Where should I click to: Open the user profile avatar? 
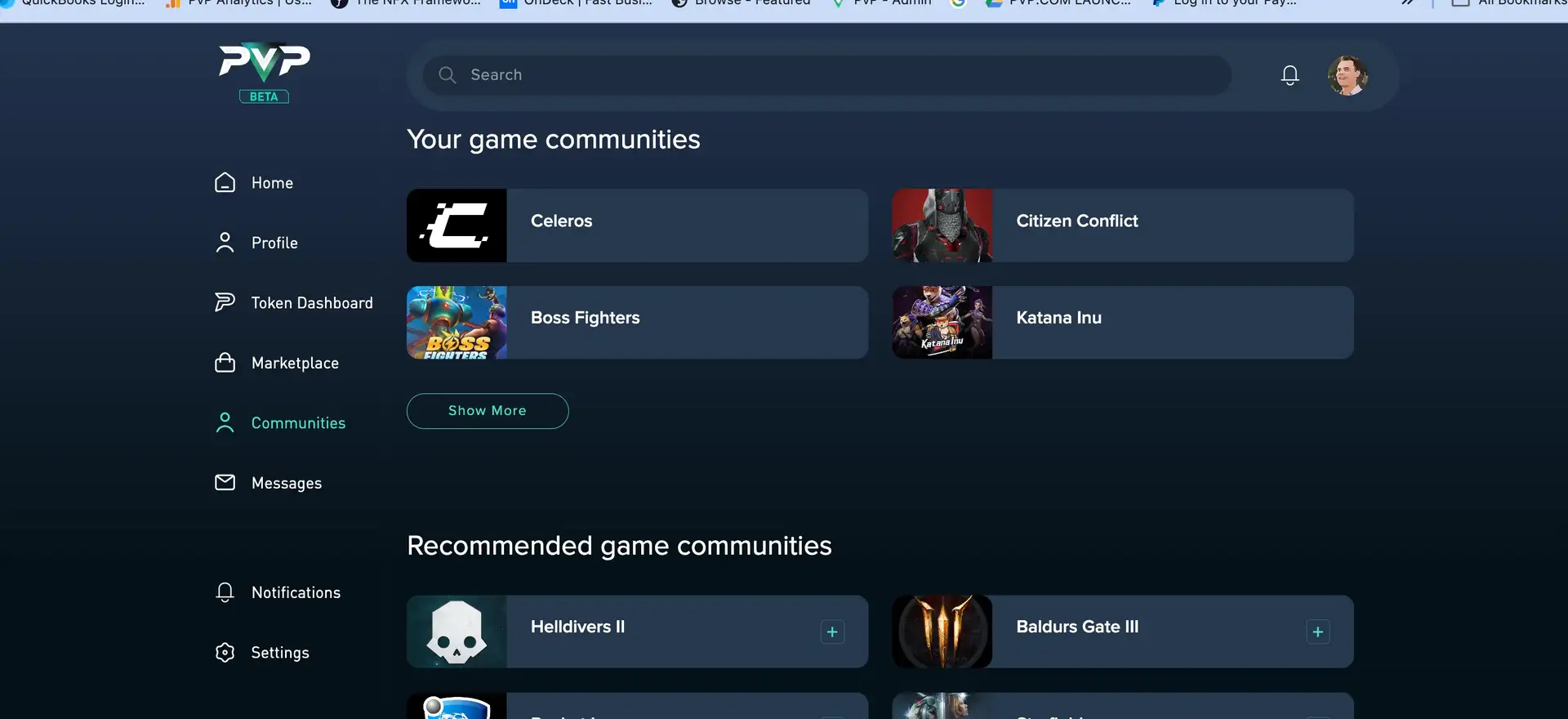coord(1347,75)
